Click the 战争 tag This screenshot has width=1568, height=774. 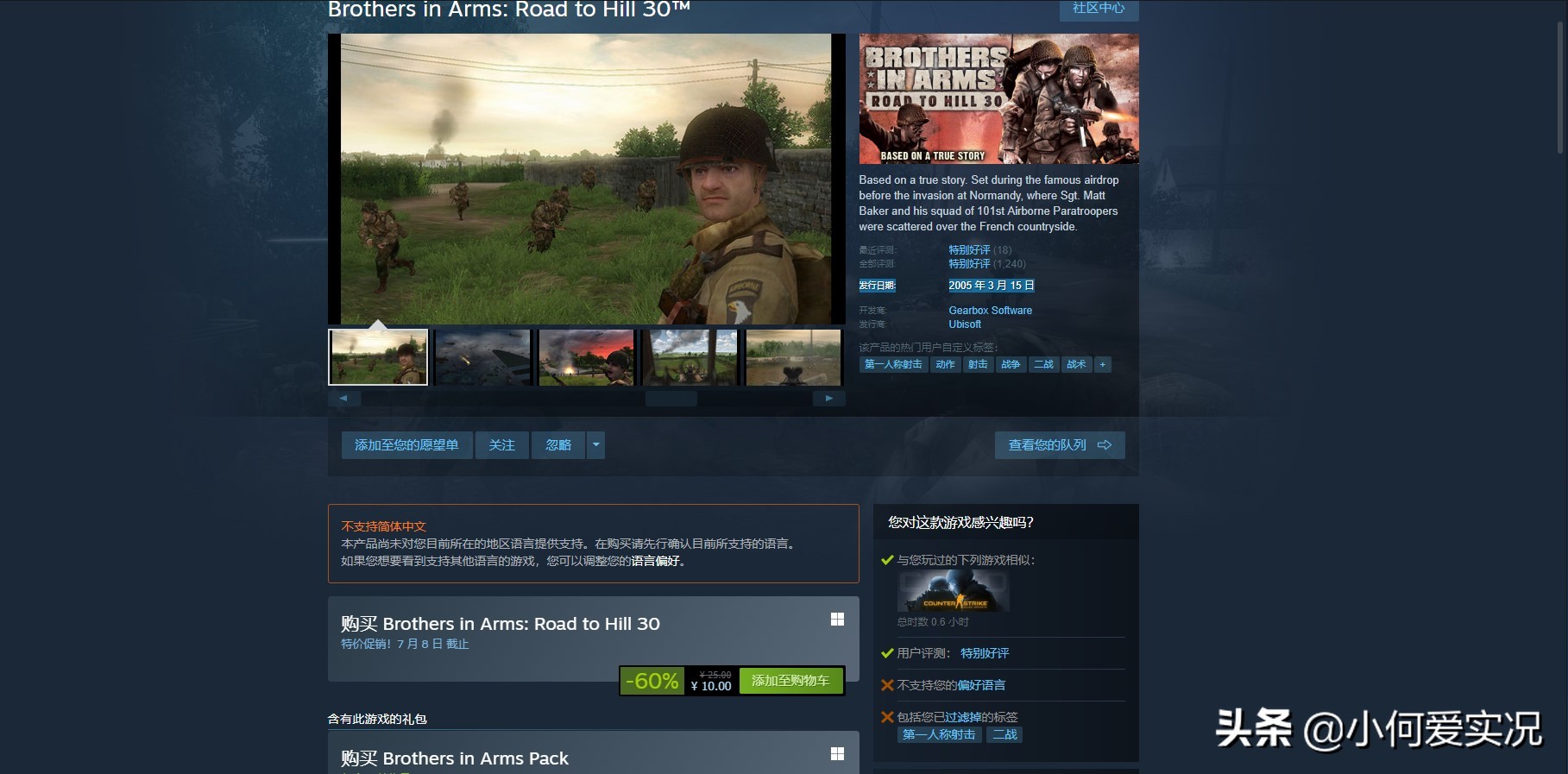coord(1011,365)
